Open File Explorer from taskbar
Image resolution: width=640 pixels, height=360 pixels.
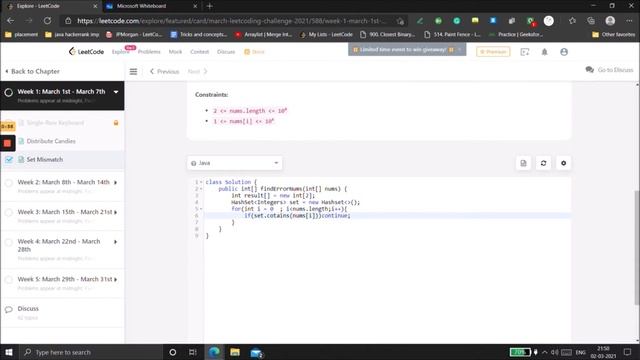click(x=235, y=352)
